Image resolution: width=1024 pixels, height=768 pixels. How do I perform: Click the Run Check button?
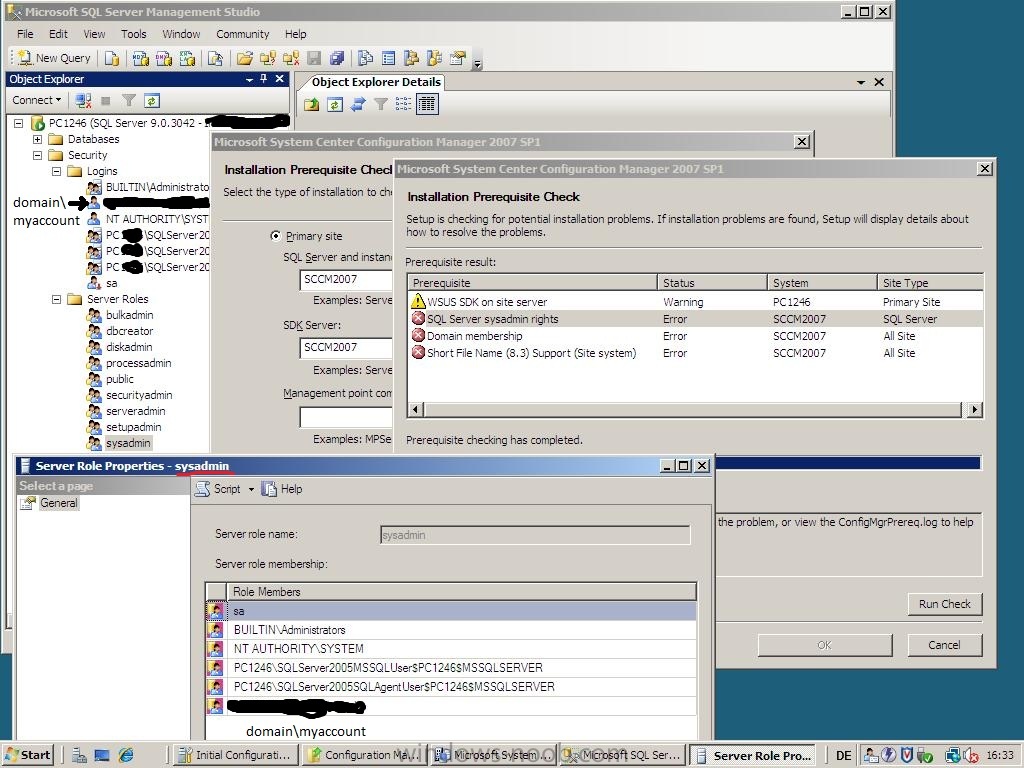[944, 604]
